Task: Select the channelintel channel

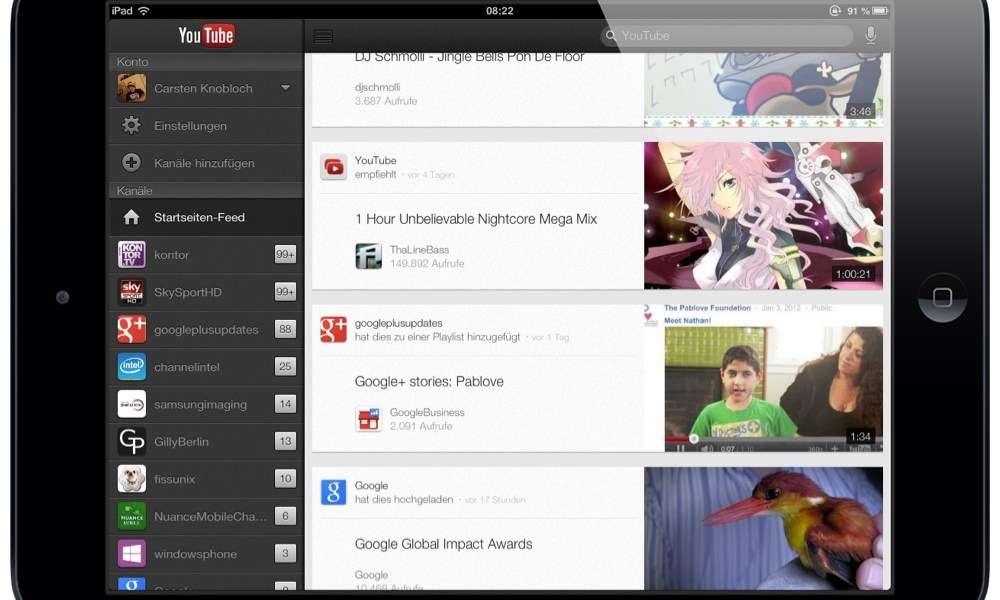Action: click(206, 367)
